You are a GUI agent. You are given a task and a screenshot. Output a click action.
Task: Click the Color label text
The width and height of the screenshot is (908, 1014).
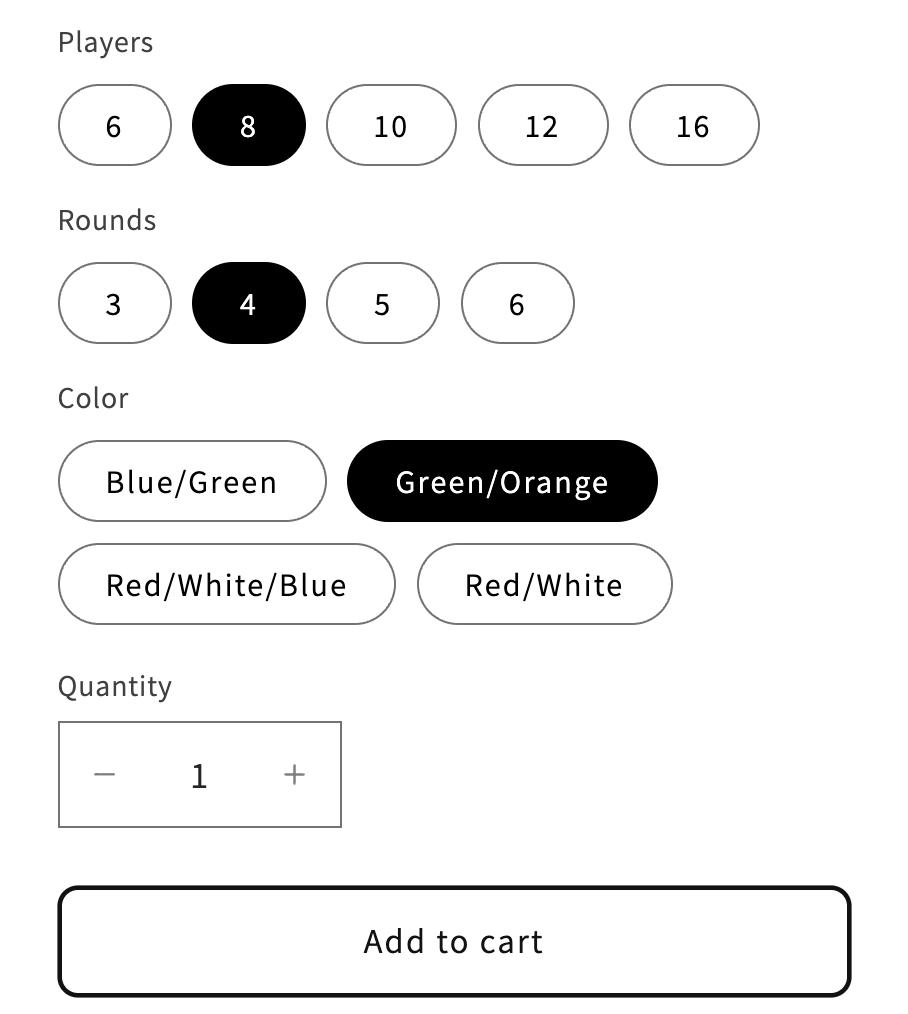pyautogui.click(x=93, y=398)
